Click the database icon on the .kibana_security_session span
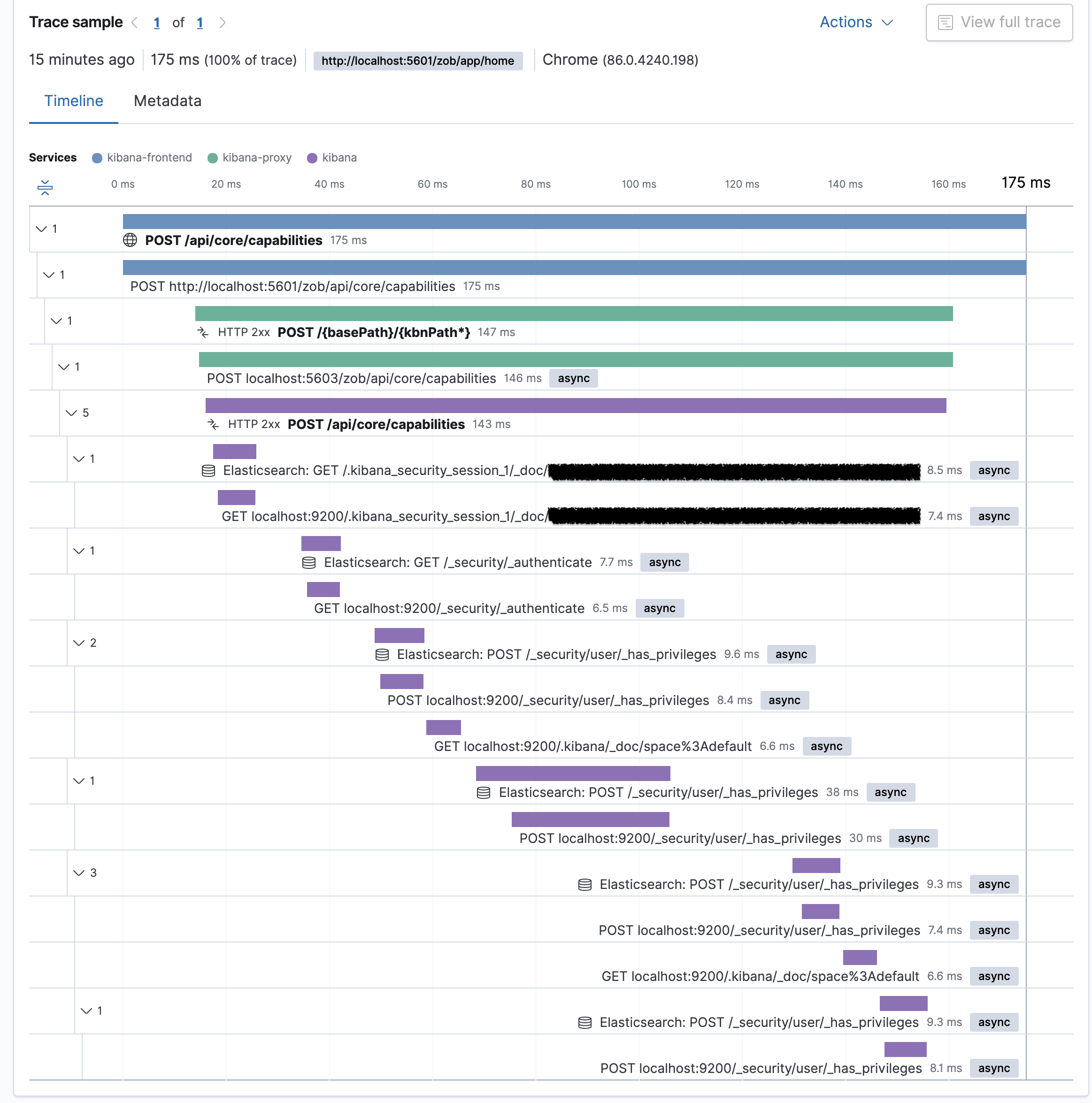This screenshot has width=1092, height=1103. [x=208, y=470]
